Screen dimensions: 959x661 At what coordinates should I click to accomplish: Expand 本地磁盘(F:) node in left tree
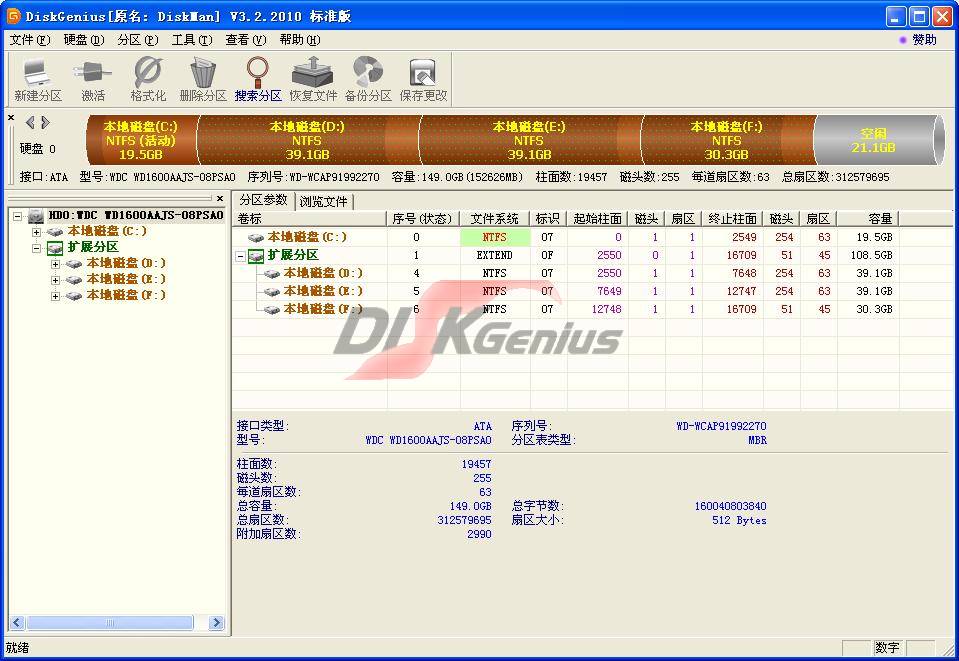point(56,295)
